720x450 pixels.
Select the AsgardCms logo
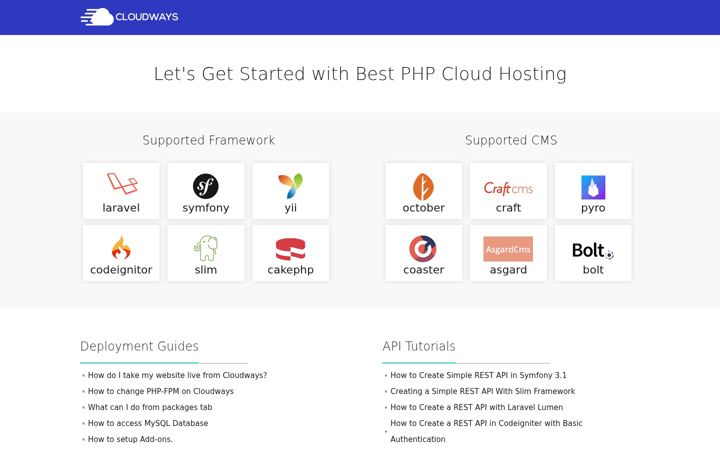[x=508, y=249]
